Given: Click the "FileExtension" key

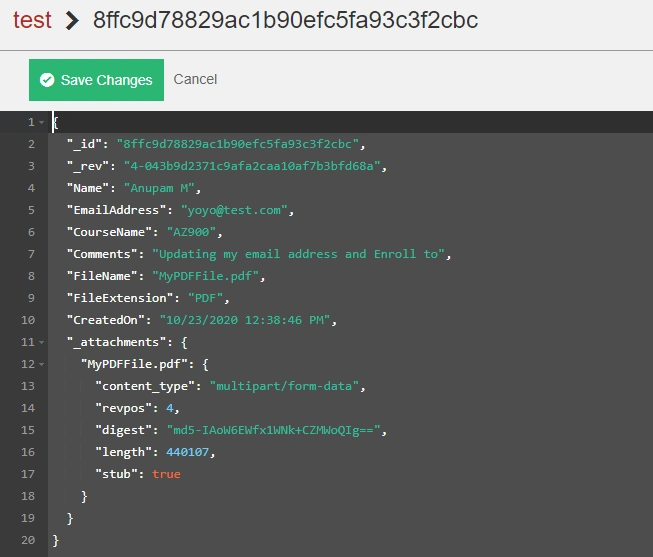Looking at the screenshot, I should 120,298.
